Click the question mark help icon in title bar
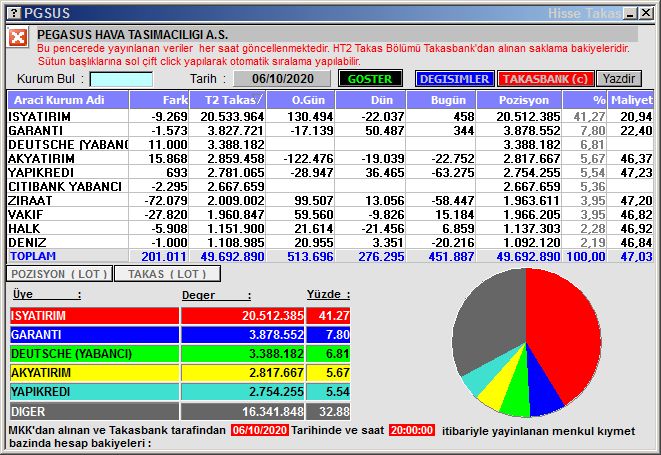Image resolution: width=661 pixels, height=455 pixels. click(x=14, y=13)
